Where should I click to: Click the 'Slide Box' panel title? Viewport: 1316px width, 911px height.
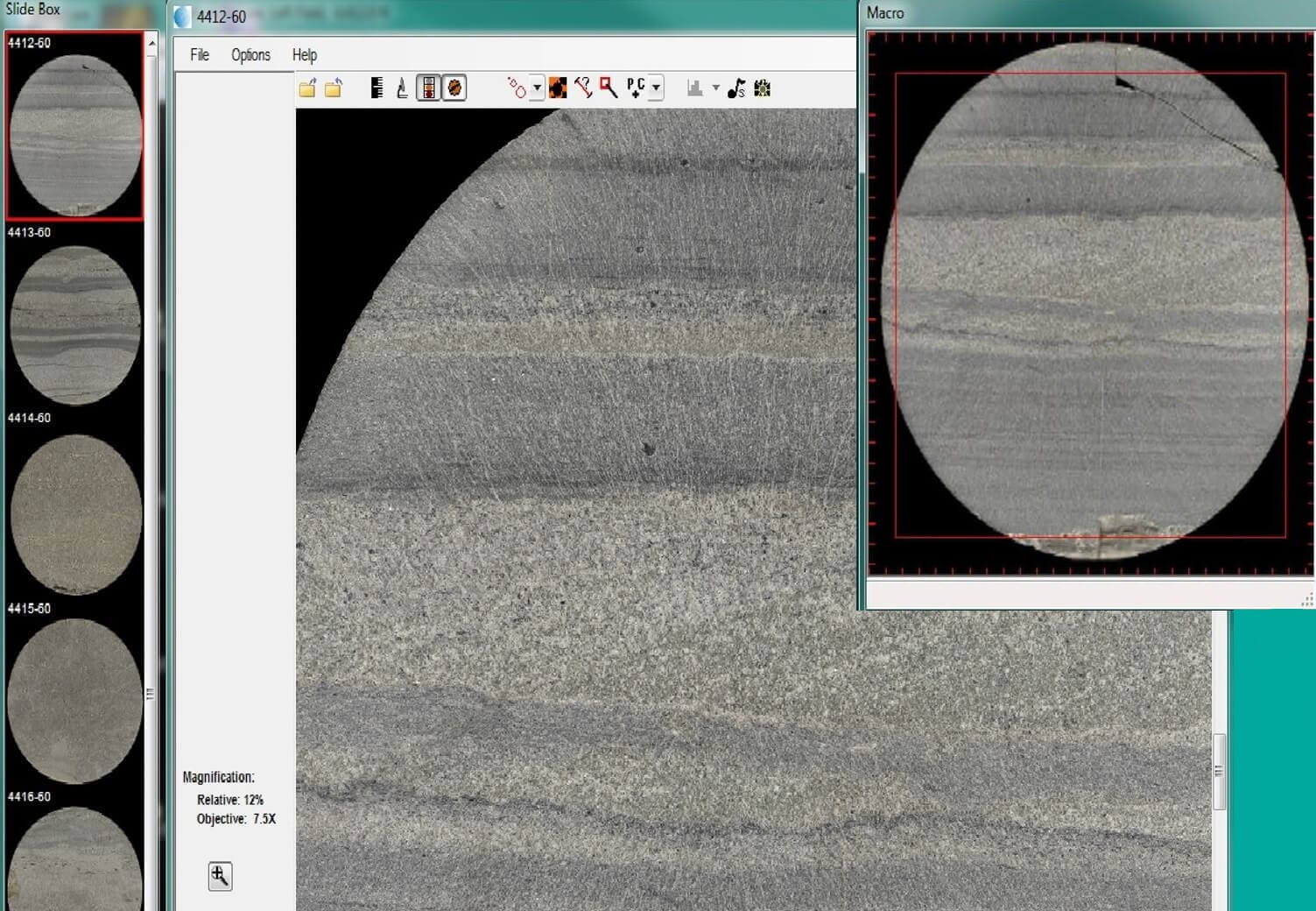point(33,9)
